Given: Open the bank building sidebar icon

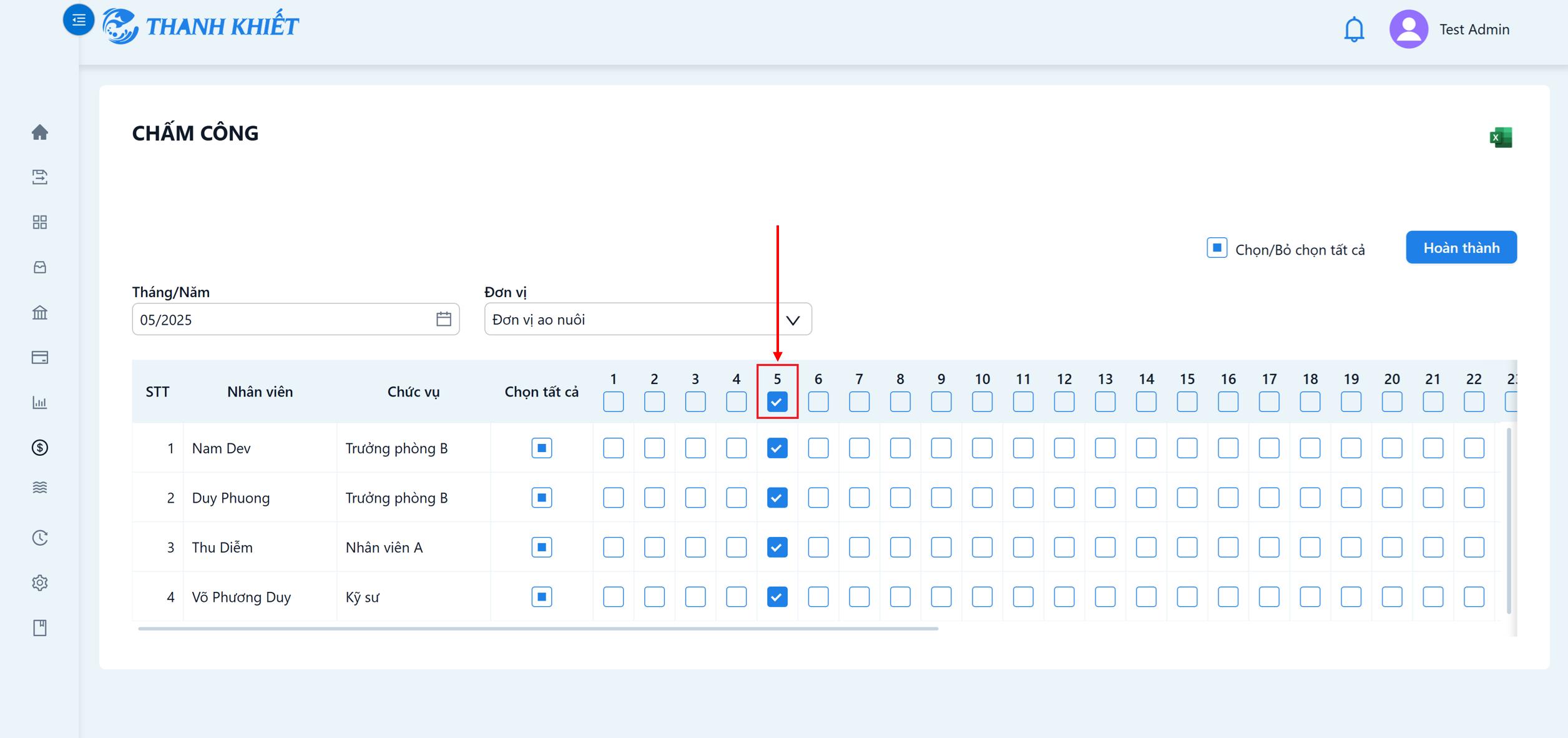Looking at the screenshot, I should [40, 312].
